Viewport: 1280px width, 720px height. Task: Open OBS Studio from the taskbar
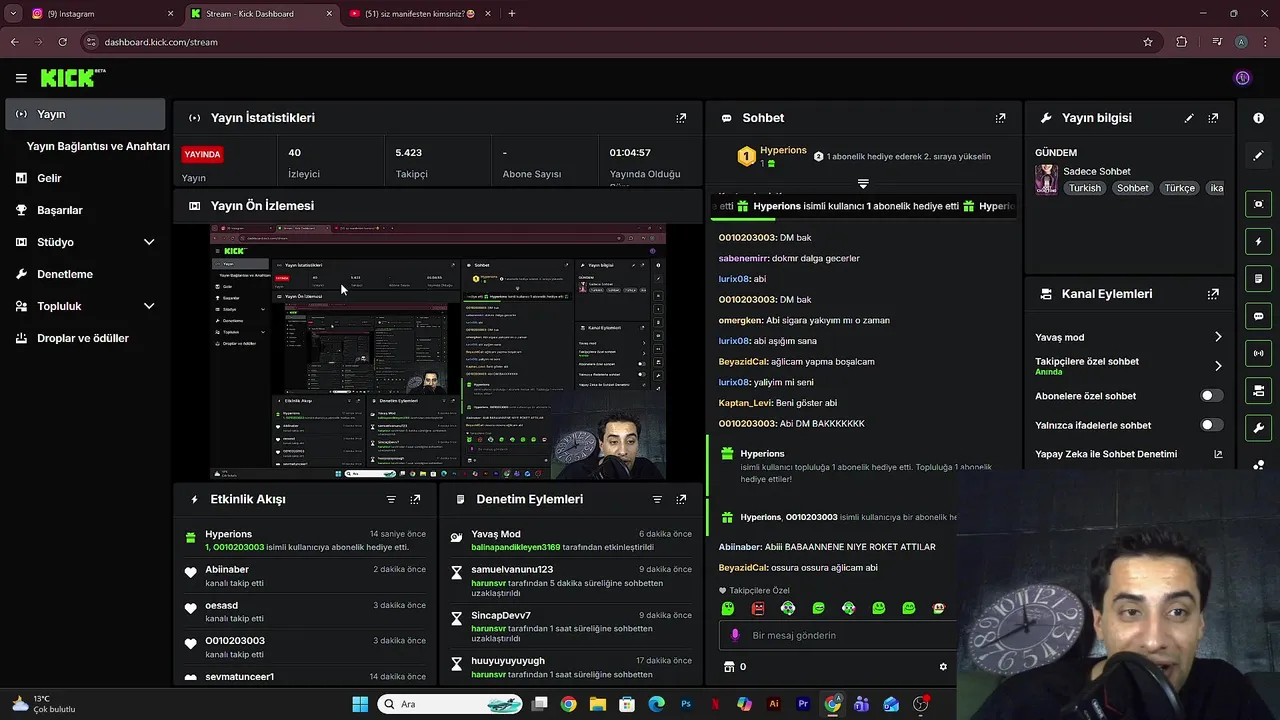click(920, 704)
